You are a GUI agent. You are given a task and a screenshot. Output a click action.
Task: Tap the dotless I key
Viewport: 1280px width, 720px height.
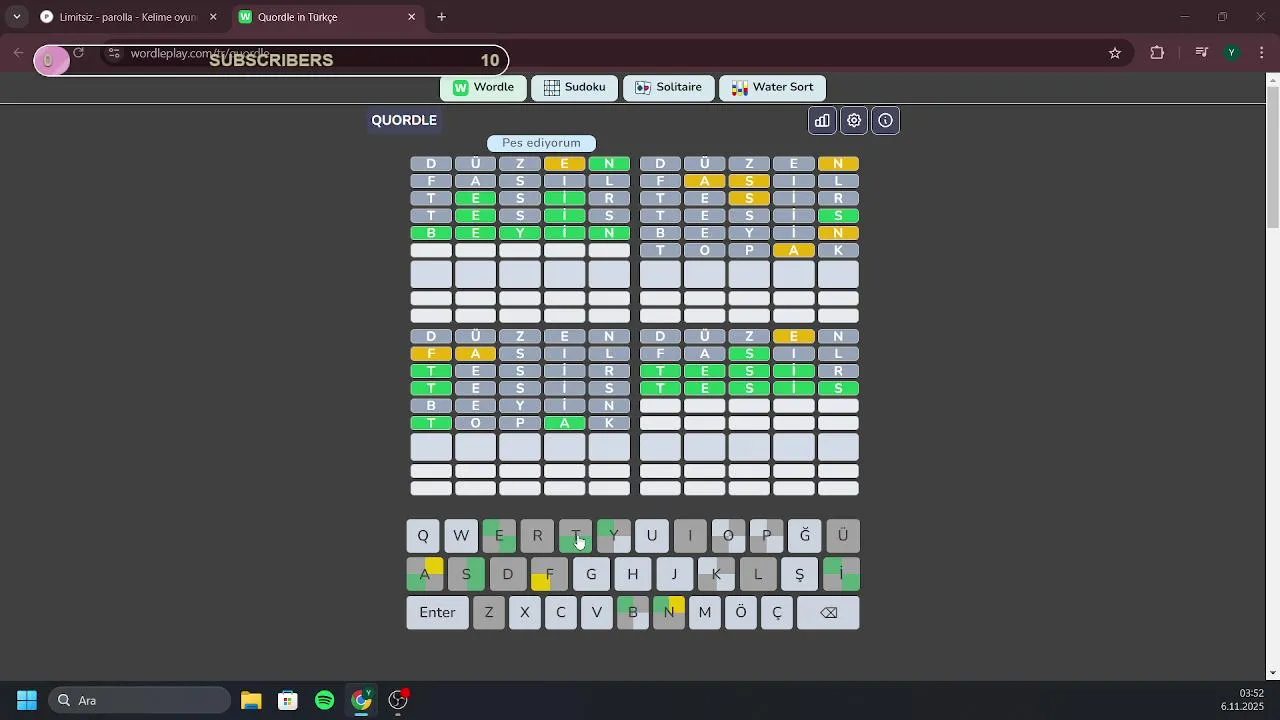pyautogui.click(x=690, y=536)
